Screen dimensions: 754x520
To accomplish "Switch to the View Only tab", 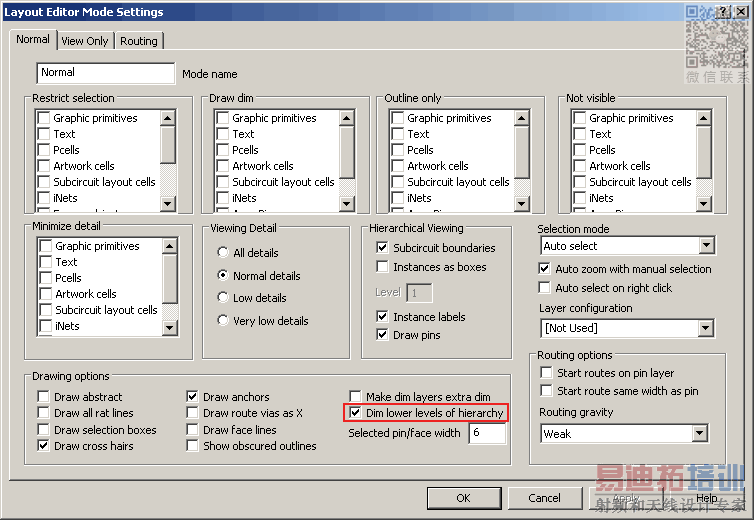I will (85, 41).
